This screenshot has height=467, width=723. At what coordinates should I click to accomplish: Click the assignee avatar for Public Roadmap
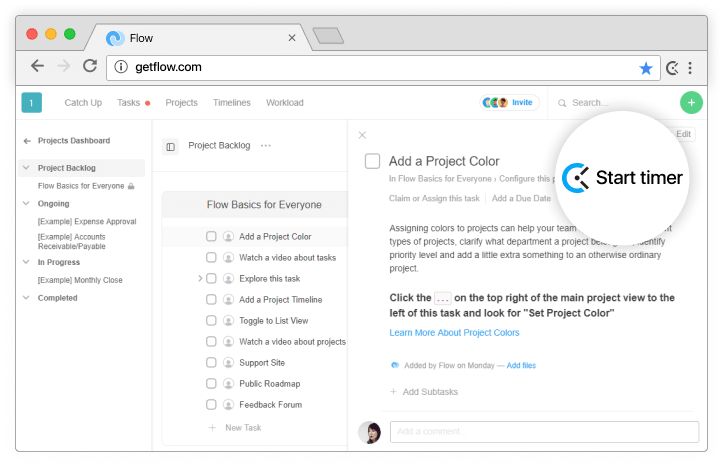click(228, 384)
